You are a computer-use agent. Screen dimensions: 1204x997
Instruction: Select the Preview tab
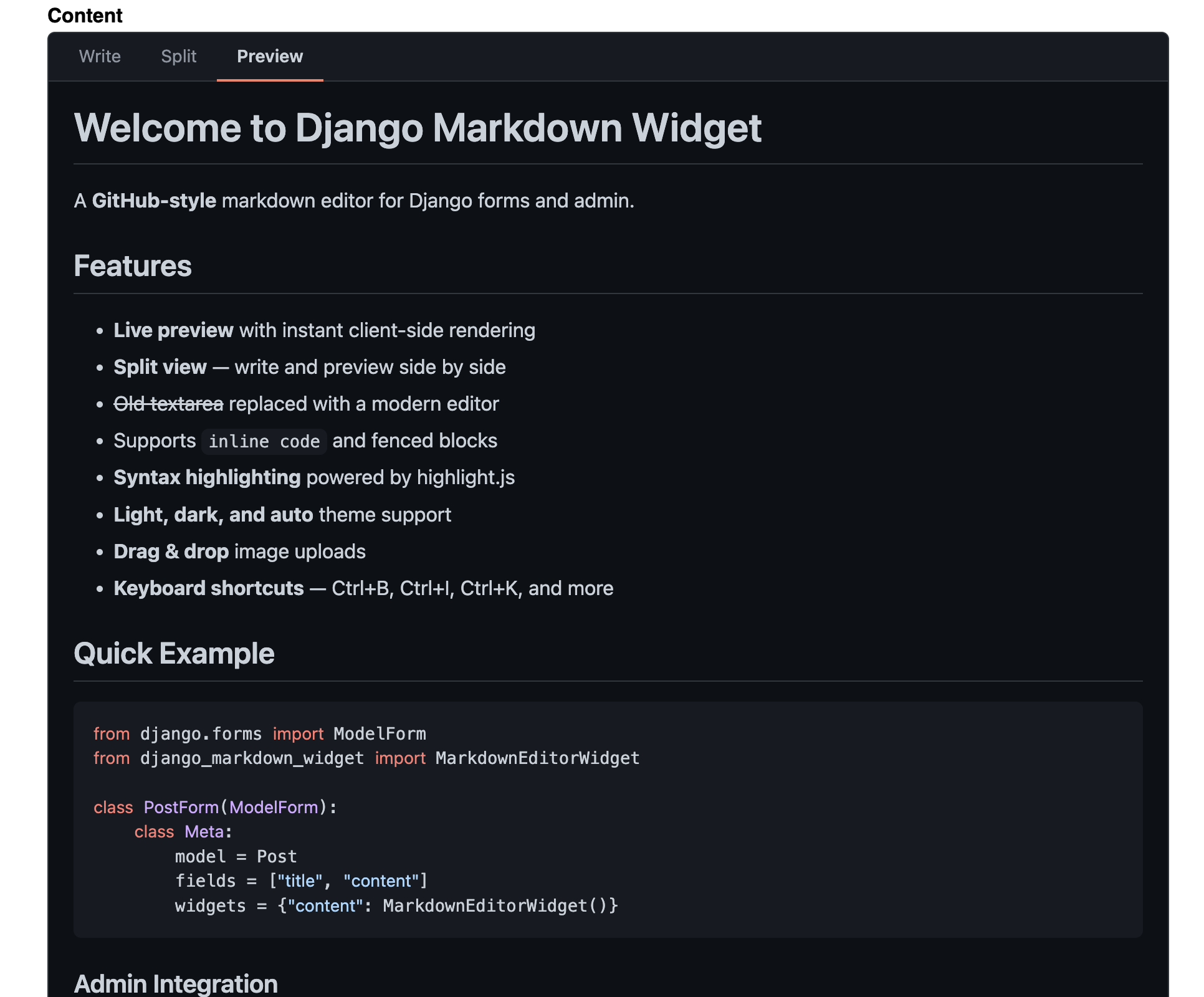click(270, 57)
